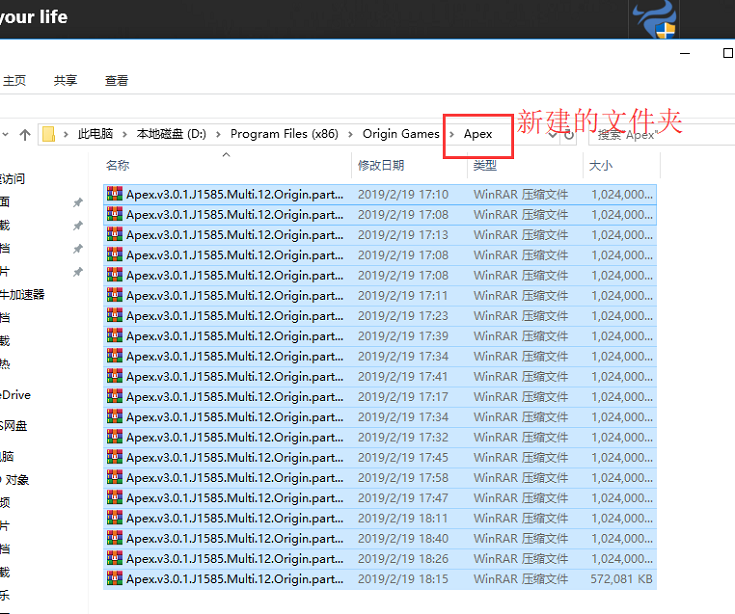Navigate to Origin Games in the breadcrumb
Image resolution: width=735 pixels, height=614 pixels.
(x=401, y=134)
